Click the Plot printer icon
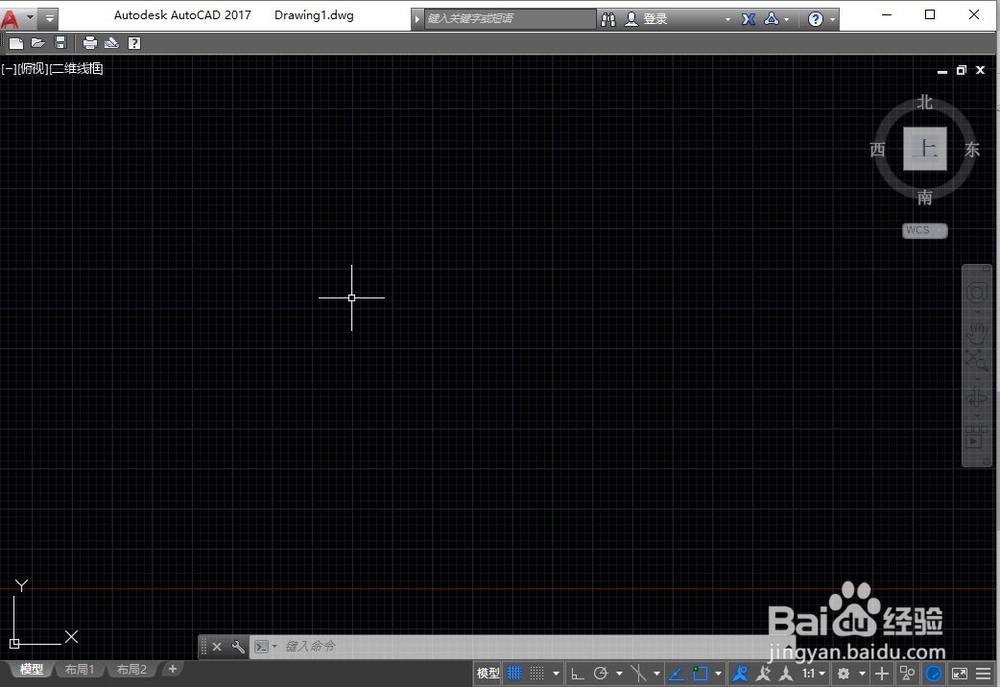The image size is (1000, 687). [90, 43]
